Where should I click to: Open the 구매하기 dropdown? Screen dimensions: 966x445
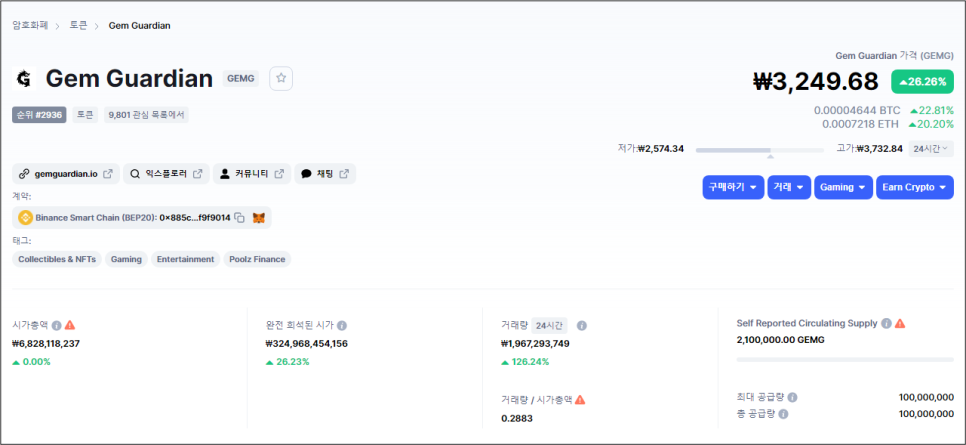(x=733, y=187)
